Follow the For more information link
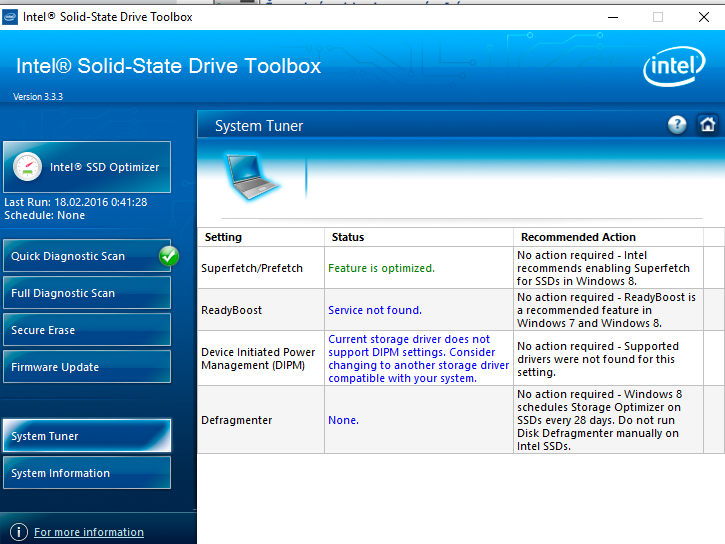The width and height of the screenshot is (725, 544). 89,532
